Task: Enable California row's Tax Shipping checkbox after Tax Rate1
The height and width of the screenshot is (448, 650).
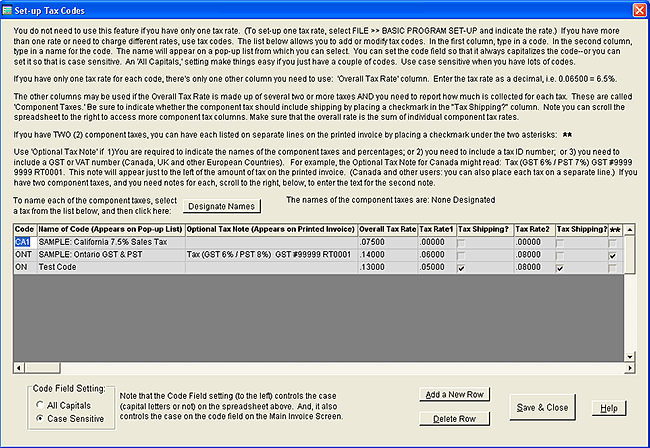Action: [459, 243]
